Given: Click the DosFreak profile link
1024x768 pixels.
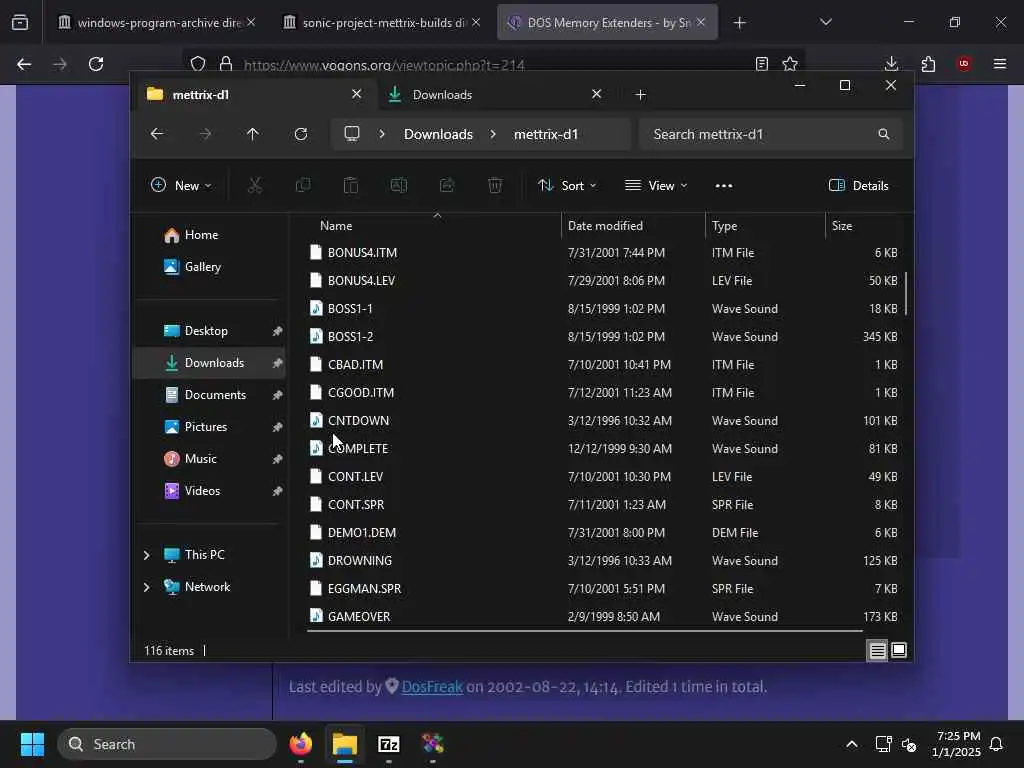Looking at the screenshot, I should (432, 687).
